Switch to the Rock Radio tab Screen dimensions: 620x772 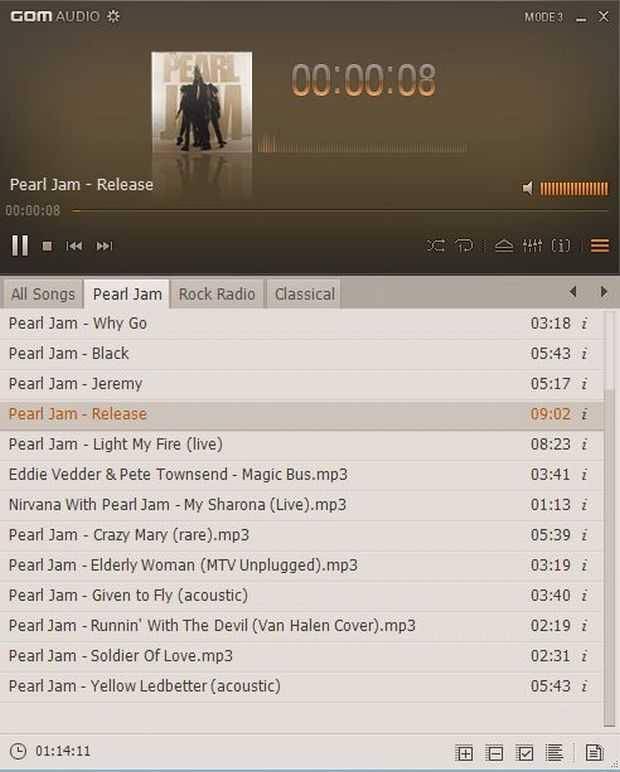pyautogui.click(x=217, y=294)
